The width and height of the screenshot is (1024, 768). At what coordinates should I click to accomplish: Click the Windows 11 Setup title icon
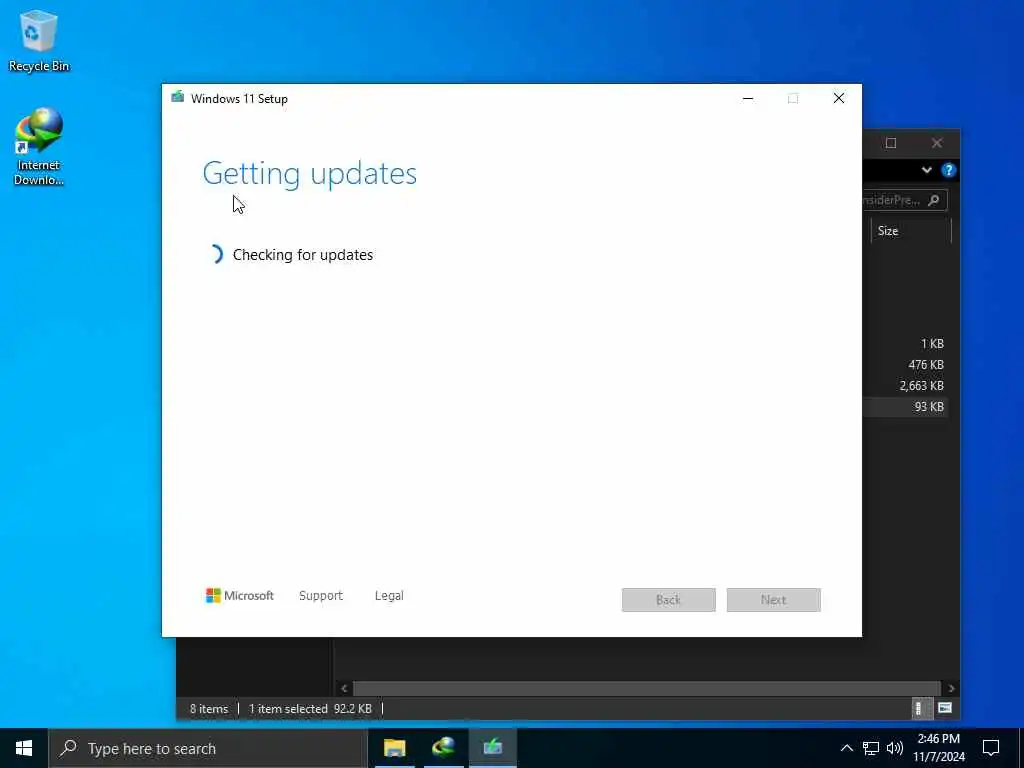tap(178, 98)
